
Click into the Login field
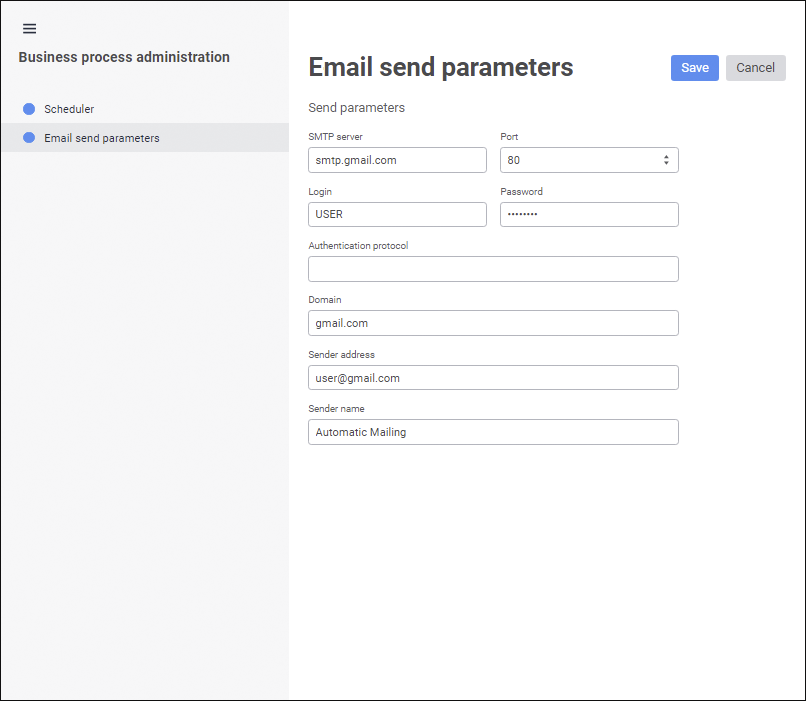(397, 215)
